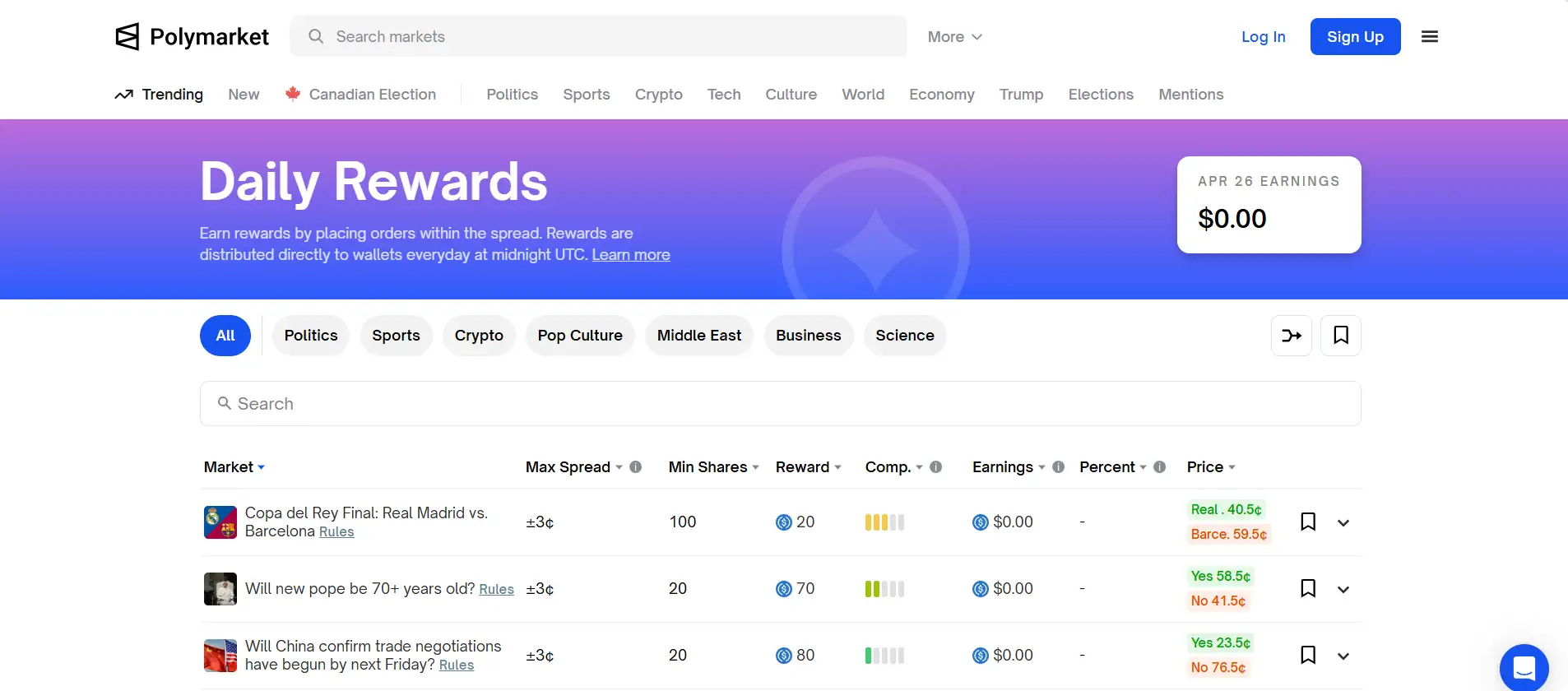Bookmark the new pope 70+ market
Image resolution: width=1568 pixels, height=691 pixels.
click(x=1308, y=589)
